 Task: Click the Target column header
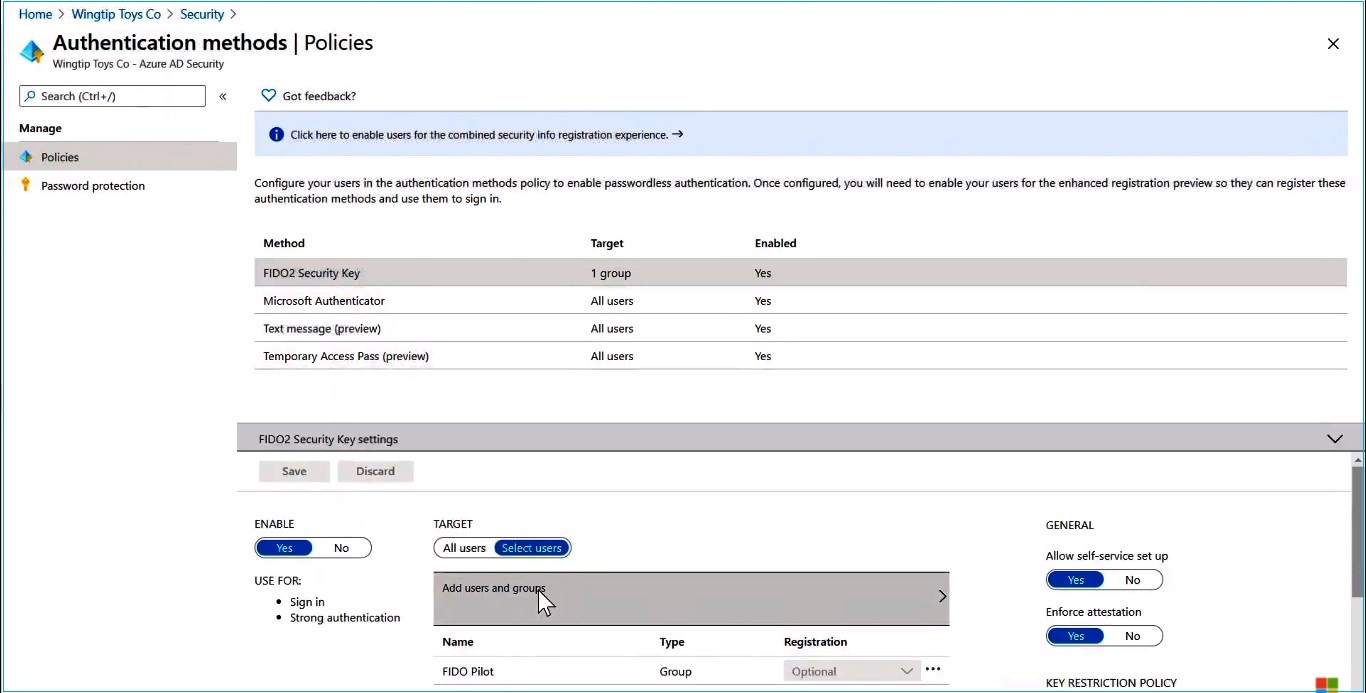(x=607, y=243)
